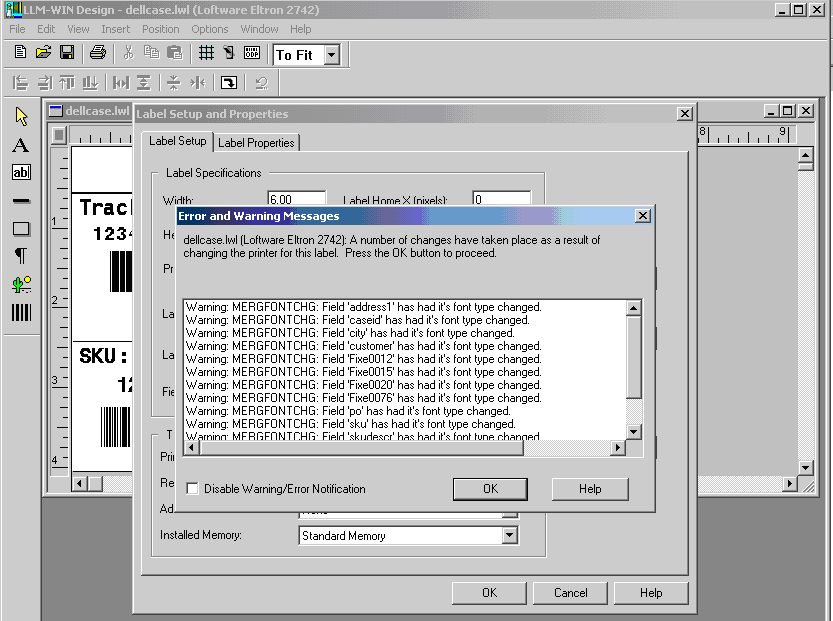Open the Position menu
This screenshot has width=833, height=621.
tap(160, 29)
